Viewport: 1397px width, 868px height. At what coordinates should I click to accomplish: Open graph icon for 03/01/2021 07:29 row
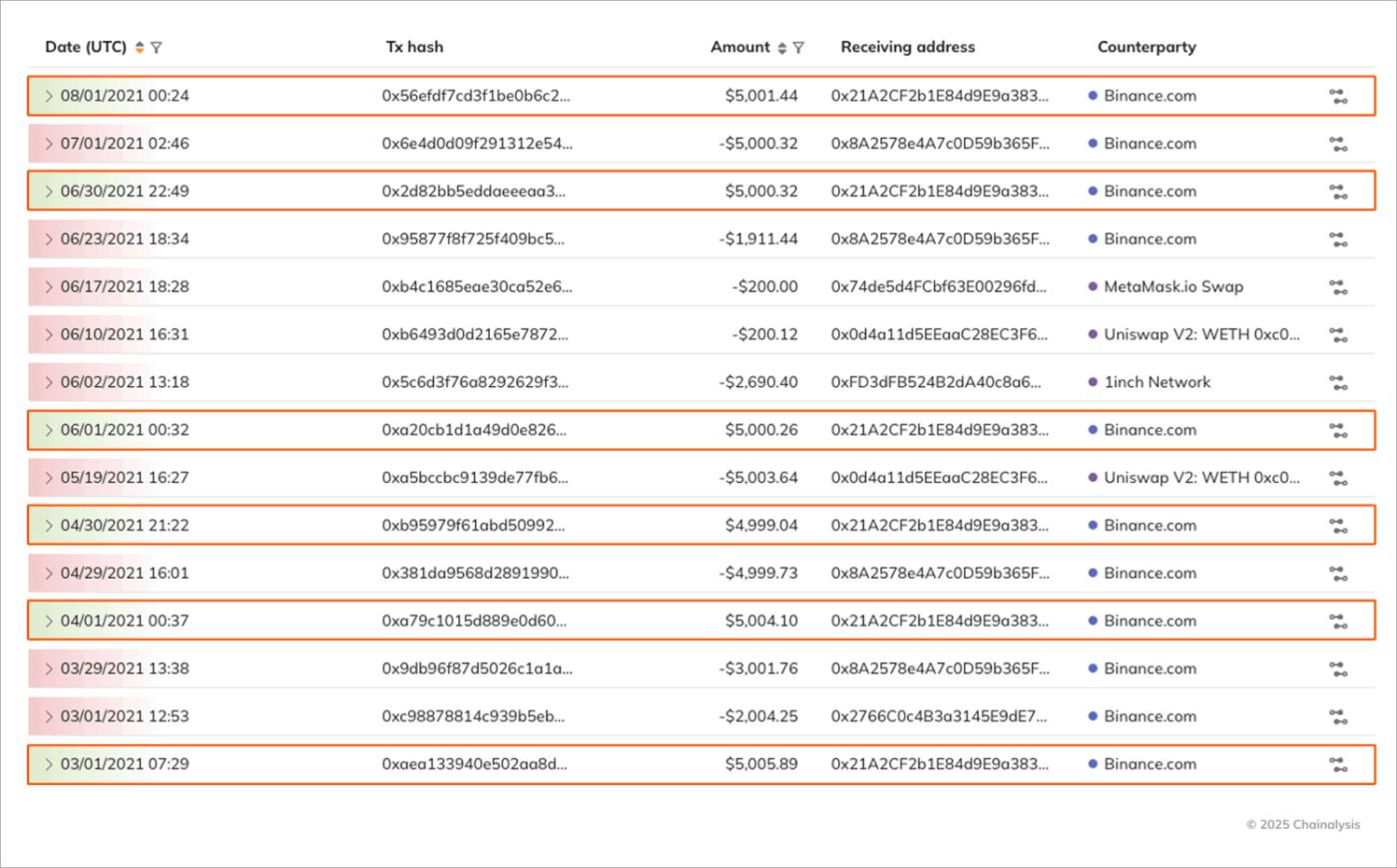pyautogui.click(x=1338, y=765)
